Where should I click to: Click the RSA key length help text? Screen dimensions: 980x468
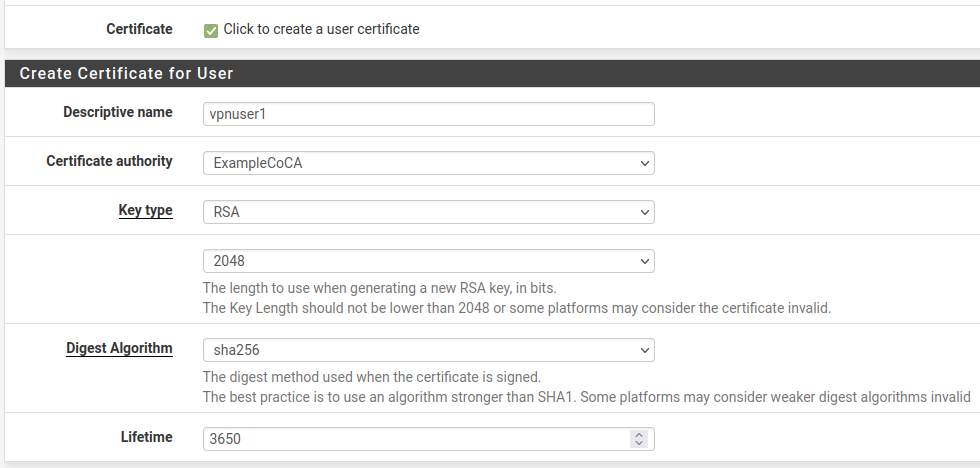coord(379,288)
